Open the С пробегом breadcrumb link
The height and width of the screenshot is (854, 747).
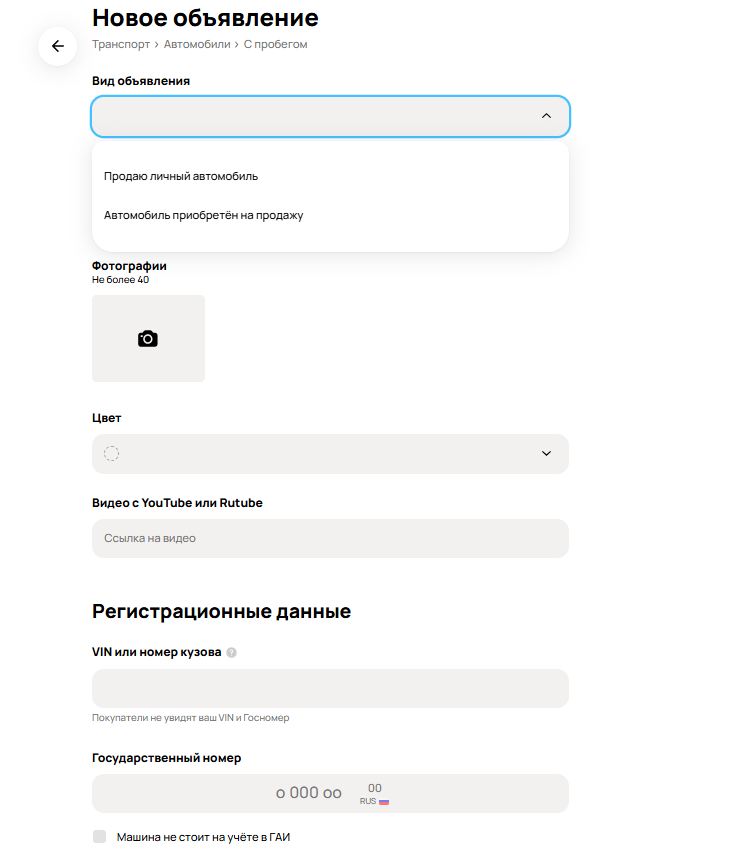[276, 44]
